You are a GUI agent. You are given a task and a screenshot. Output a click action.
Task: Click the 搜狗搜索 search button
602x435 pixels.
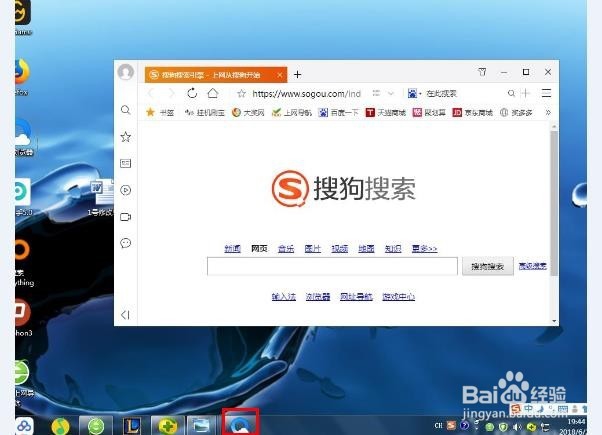pos(488,266)
